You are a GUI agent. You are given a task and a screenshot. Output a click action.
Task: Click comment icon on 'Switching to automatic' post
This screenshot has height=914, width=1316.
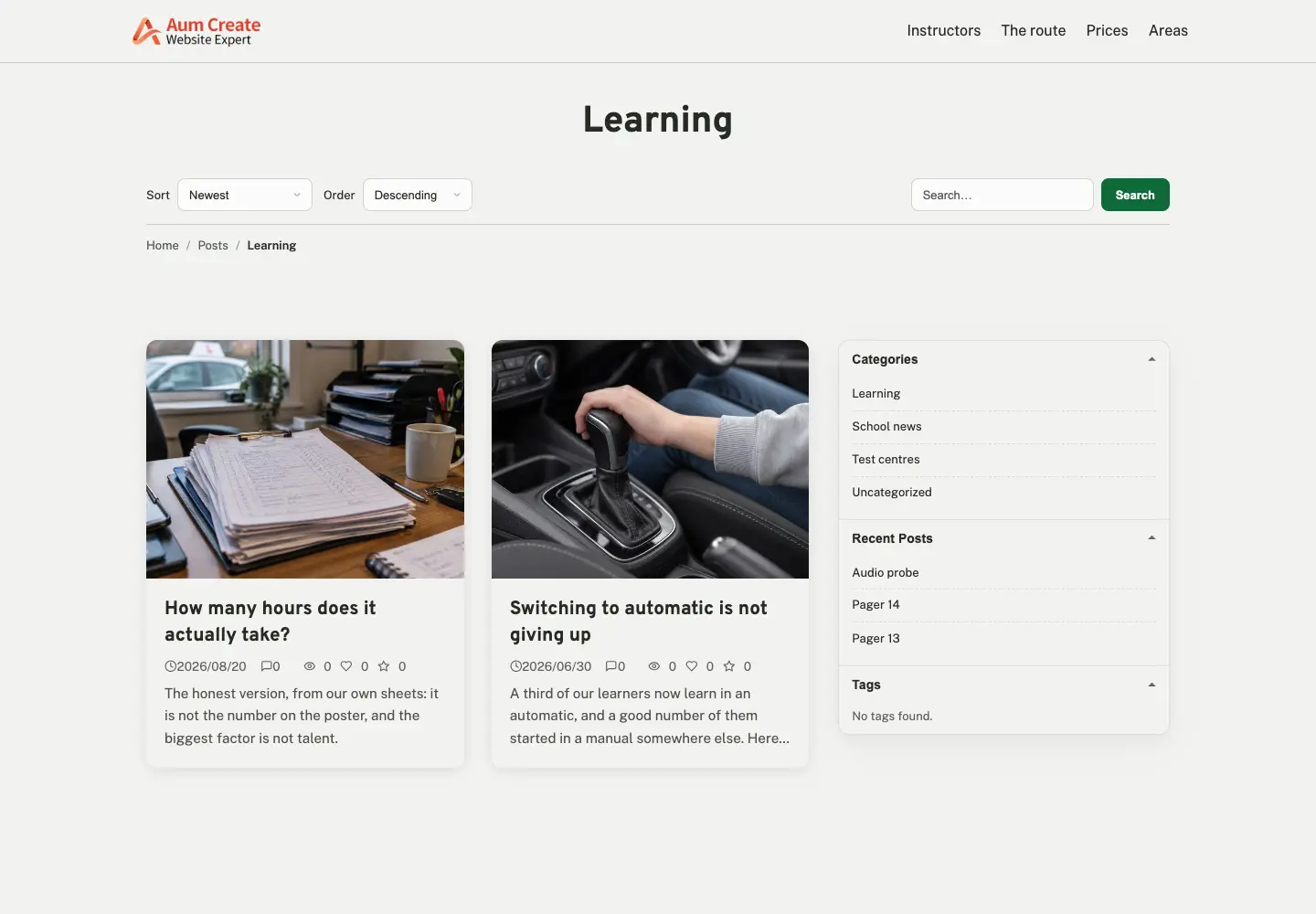(611, 666)
